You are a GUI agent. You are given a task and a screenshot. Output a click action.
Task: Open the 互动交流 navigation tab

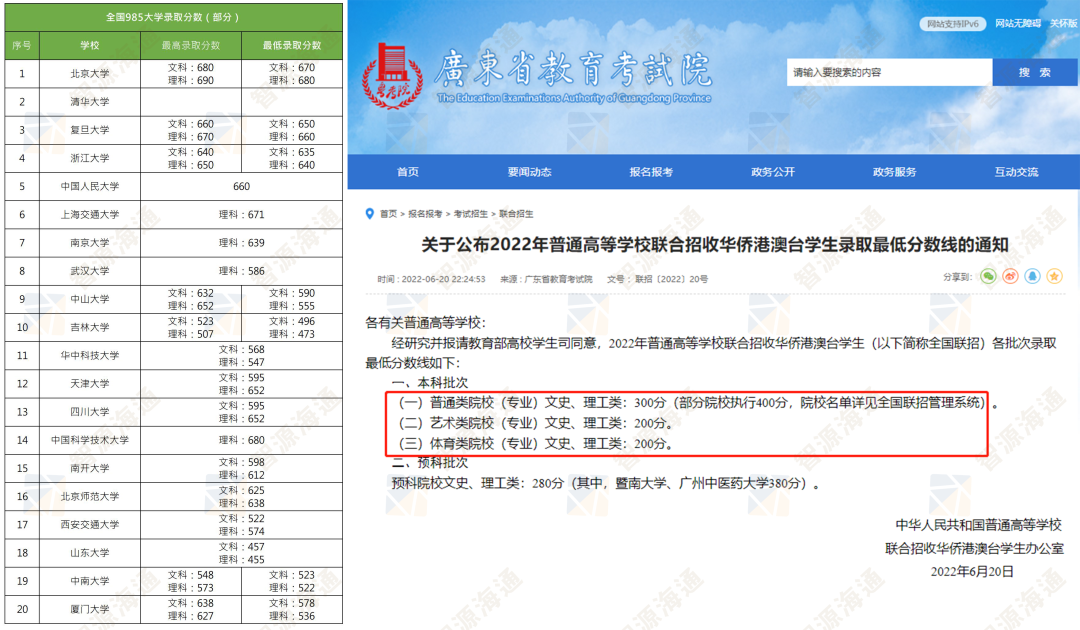point(1017,172)
